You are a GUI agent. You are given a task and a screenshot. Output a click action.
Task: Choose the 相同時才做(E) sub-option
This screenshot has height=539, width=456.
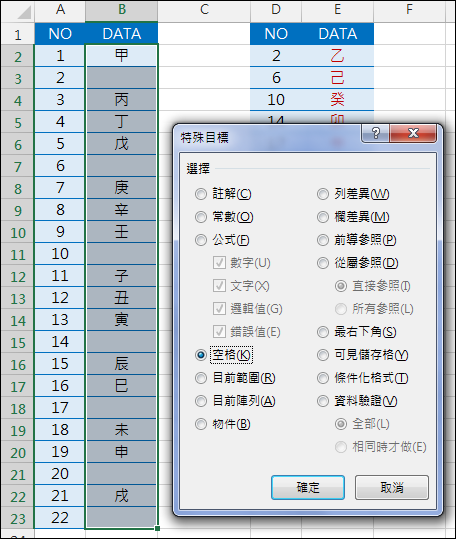click(341, 447)
